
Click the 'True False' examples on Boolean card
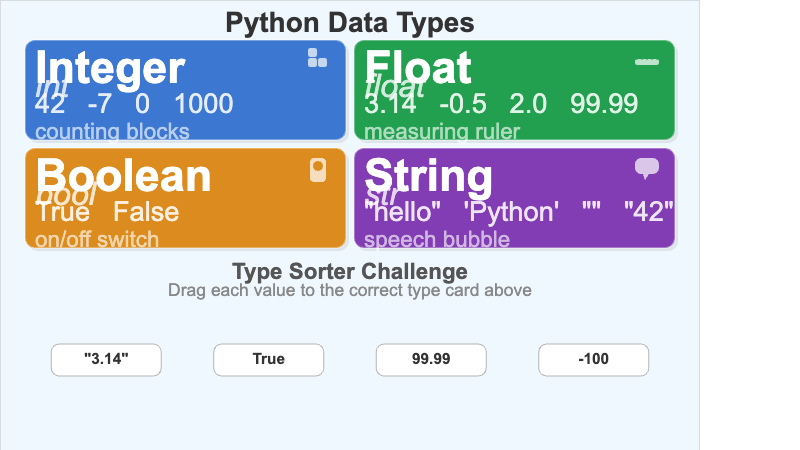[x=107, y=212]
